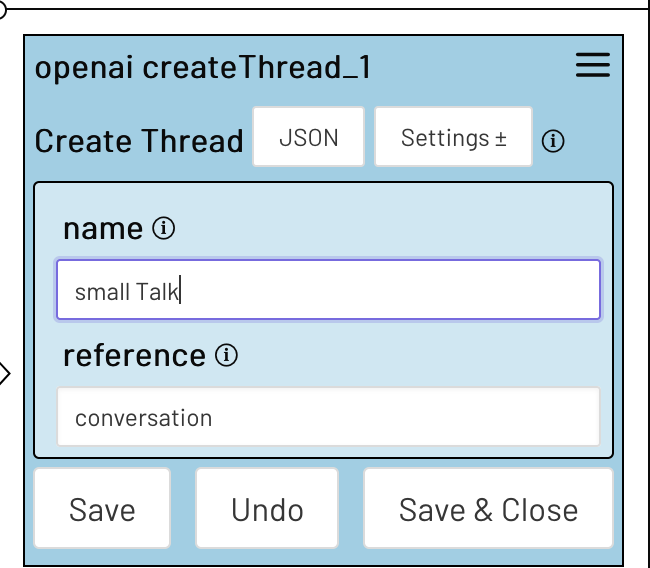
Task: Open the hamburger menu of createThread_1 node
Action: [x=593, y=65]
